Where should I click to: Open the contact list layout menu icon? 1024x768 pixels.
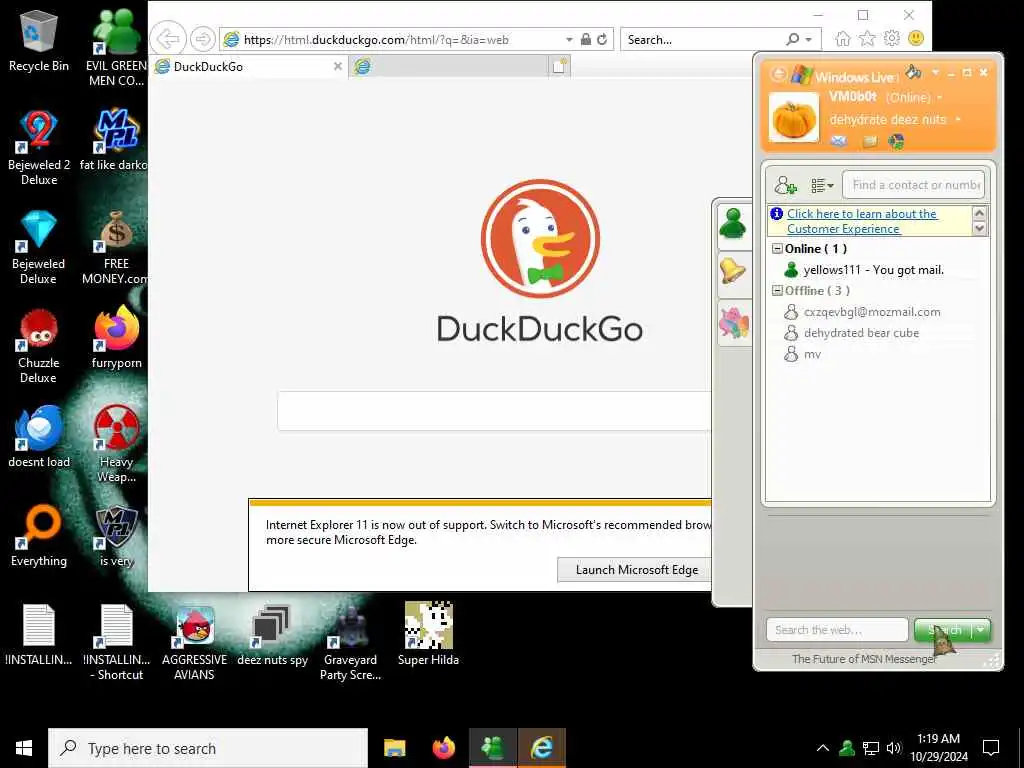(822, 185)
